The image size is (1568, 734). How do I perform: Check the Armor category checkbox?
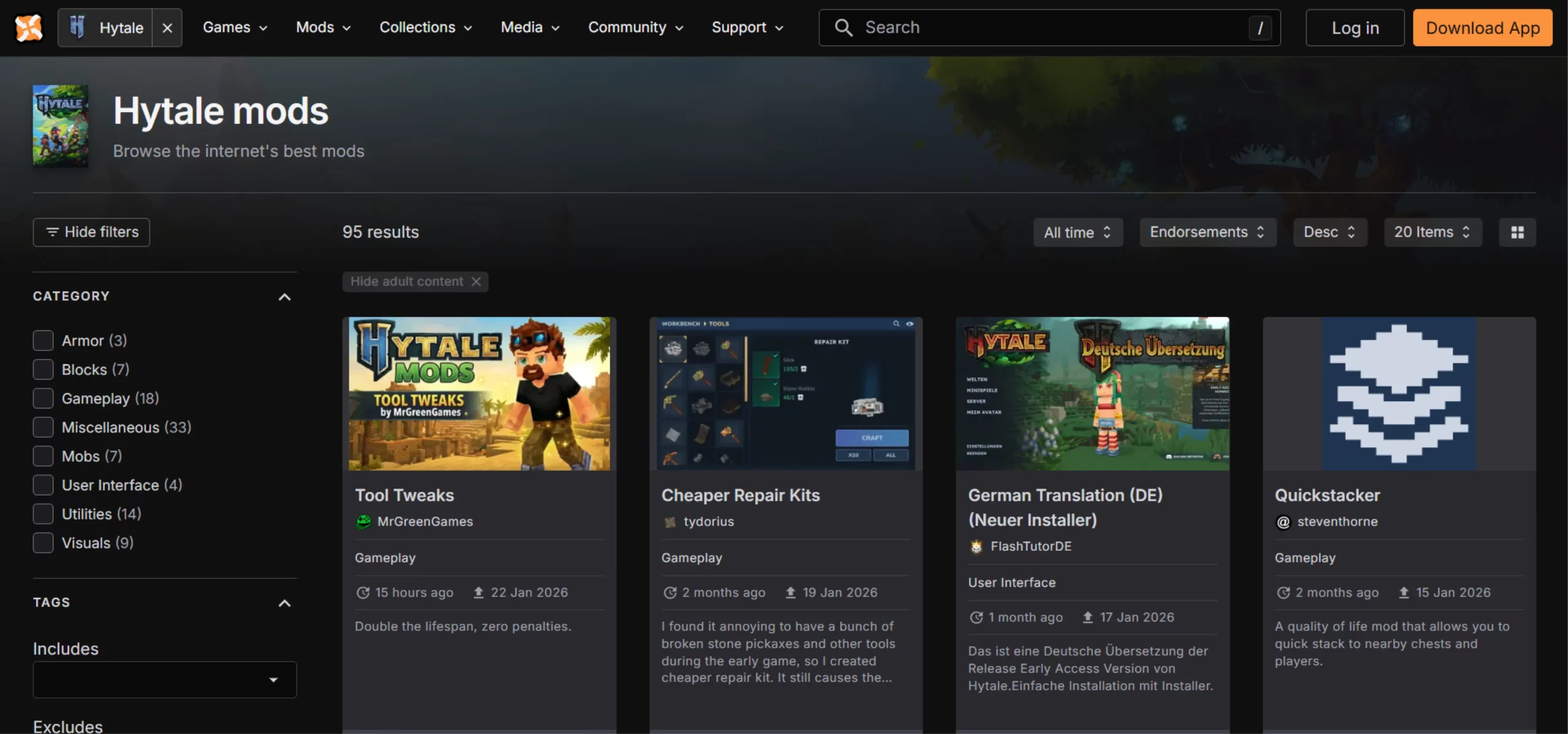click(x=43, y=341)
